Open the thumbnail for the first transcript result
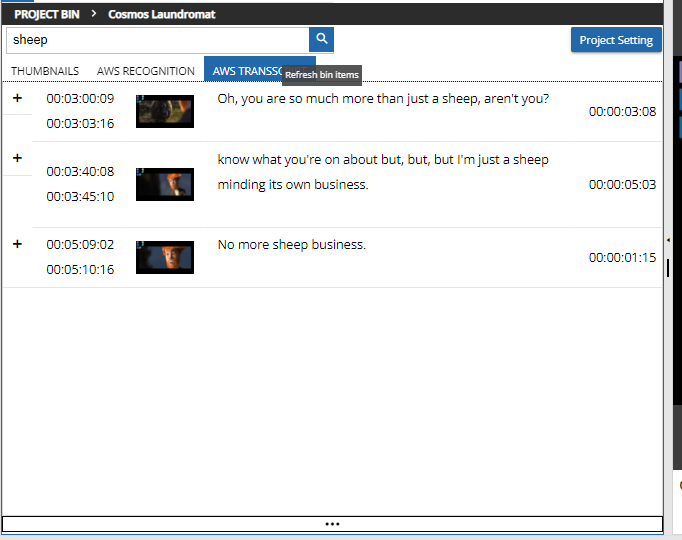 point(164,111)
